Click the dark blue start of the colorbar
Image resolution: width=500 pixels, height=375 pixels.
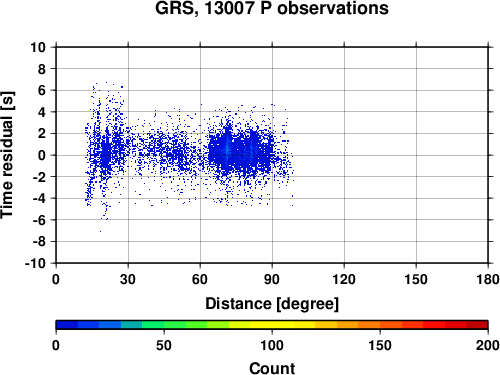point(67,325)
